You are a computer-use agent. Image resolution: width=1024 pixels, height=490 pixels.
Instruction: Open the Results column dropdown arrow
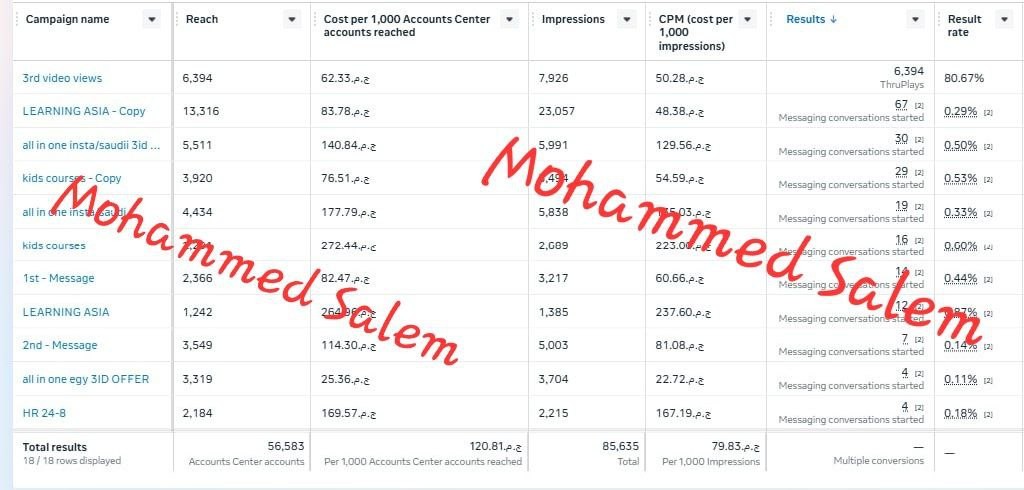click(916, 20)
